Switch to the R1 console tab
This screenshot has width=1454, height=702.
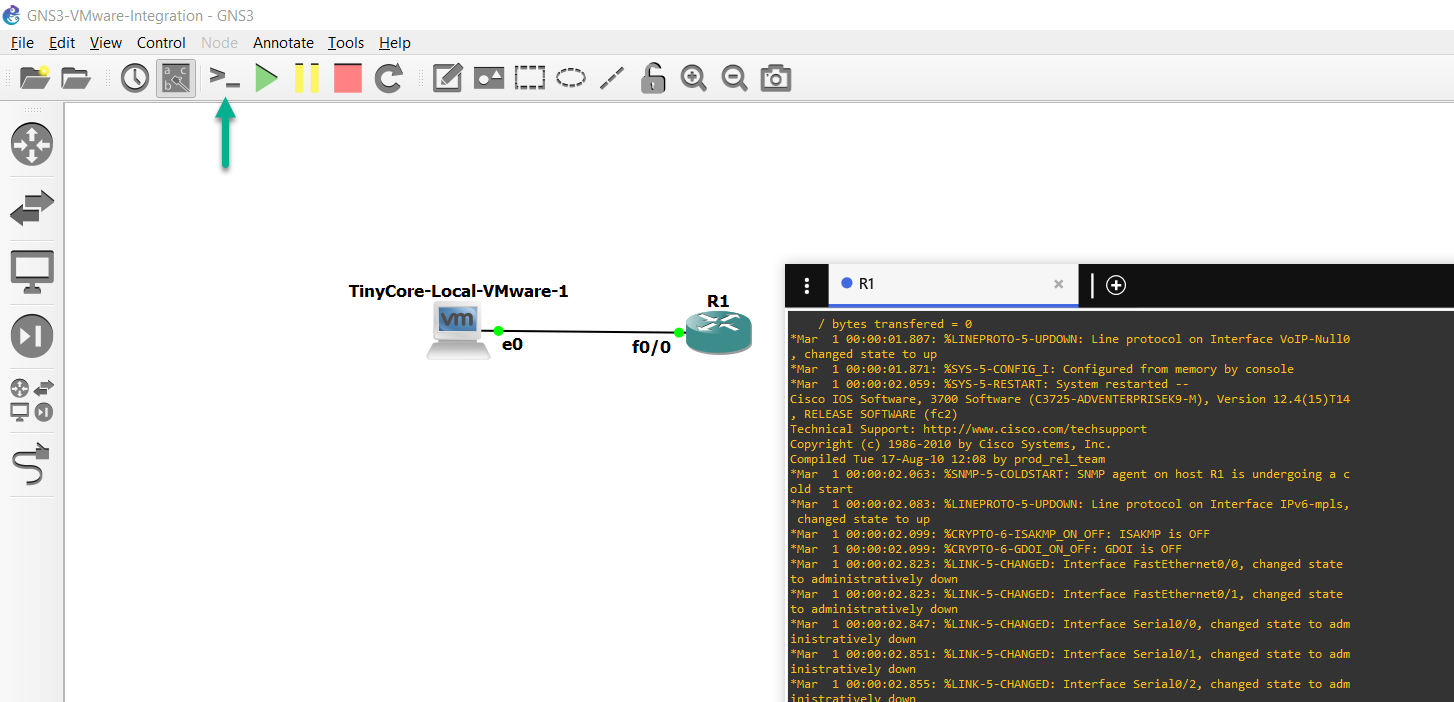(952, 284)
